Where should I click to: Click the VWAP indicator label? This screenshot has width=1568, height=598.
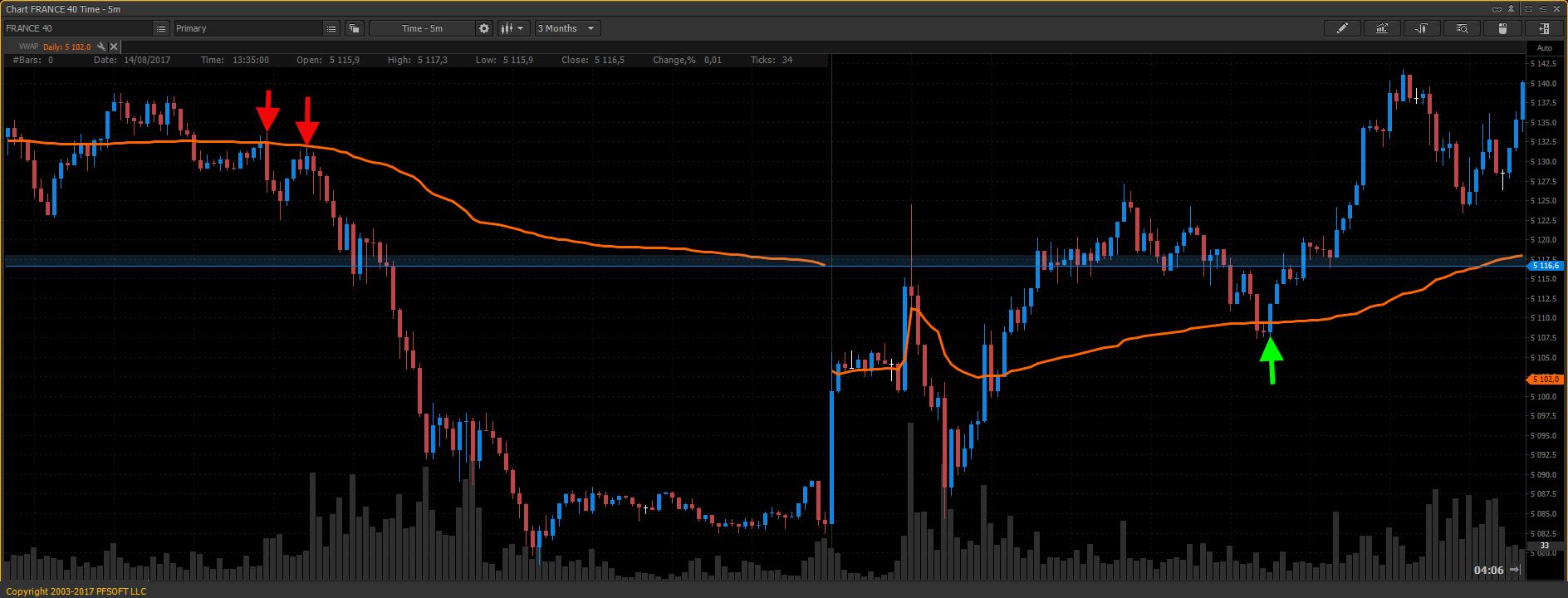click(x=28, y=47)
